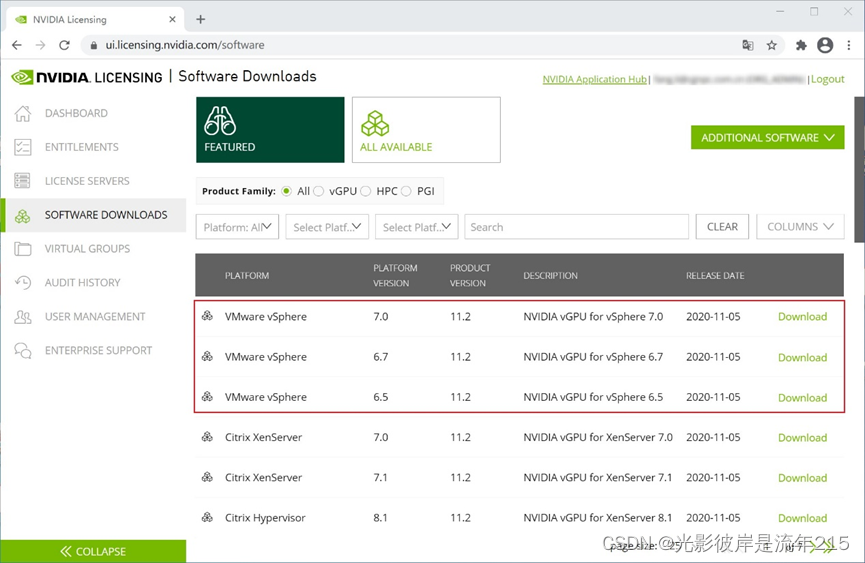865x563 pixels.
Task: Click the vSphere 6.7 row product icon
Action: [207, 356]
